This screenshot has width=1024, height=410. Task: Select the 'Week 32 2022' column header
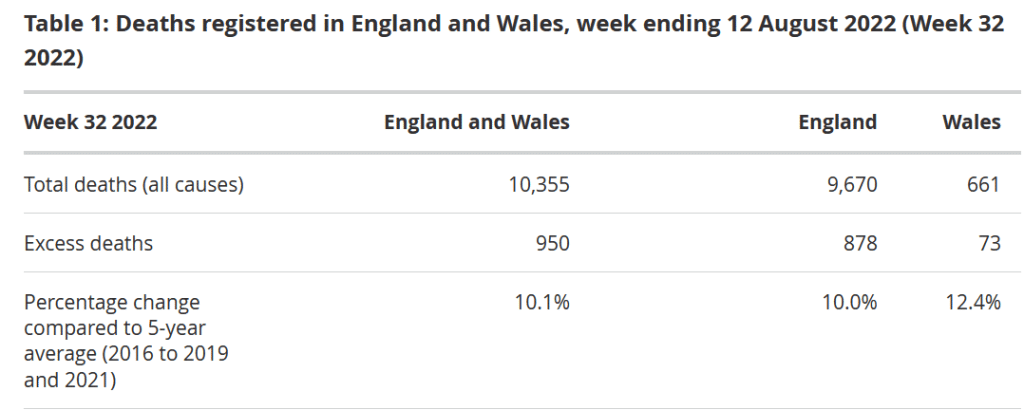(91, 122)
